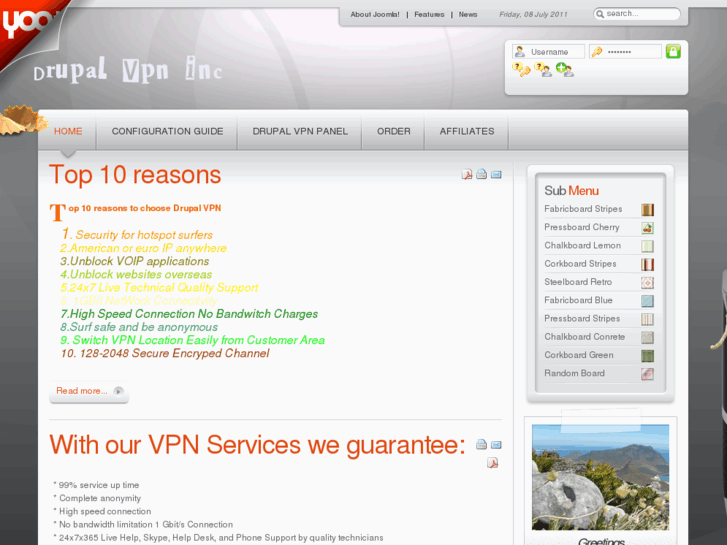
Task: Open PDF icon for Top 10 reasons
Action: coord(466,174)
